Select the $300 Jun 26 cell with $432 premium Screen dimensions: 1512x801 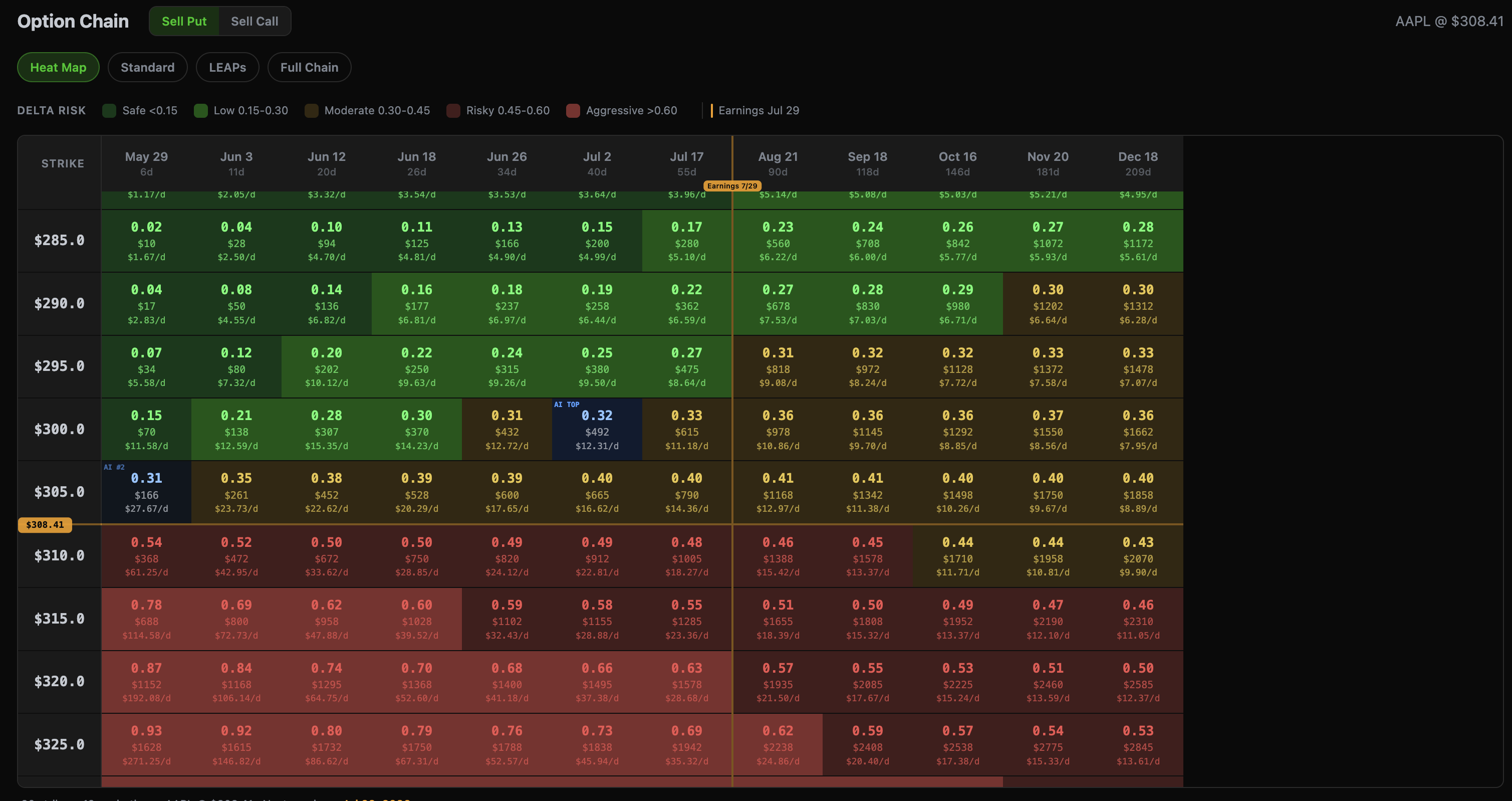(507, 430)
